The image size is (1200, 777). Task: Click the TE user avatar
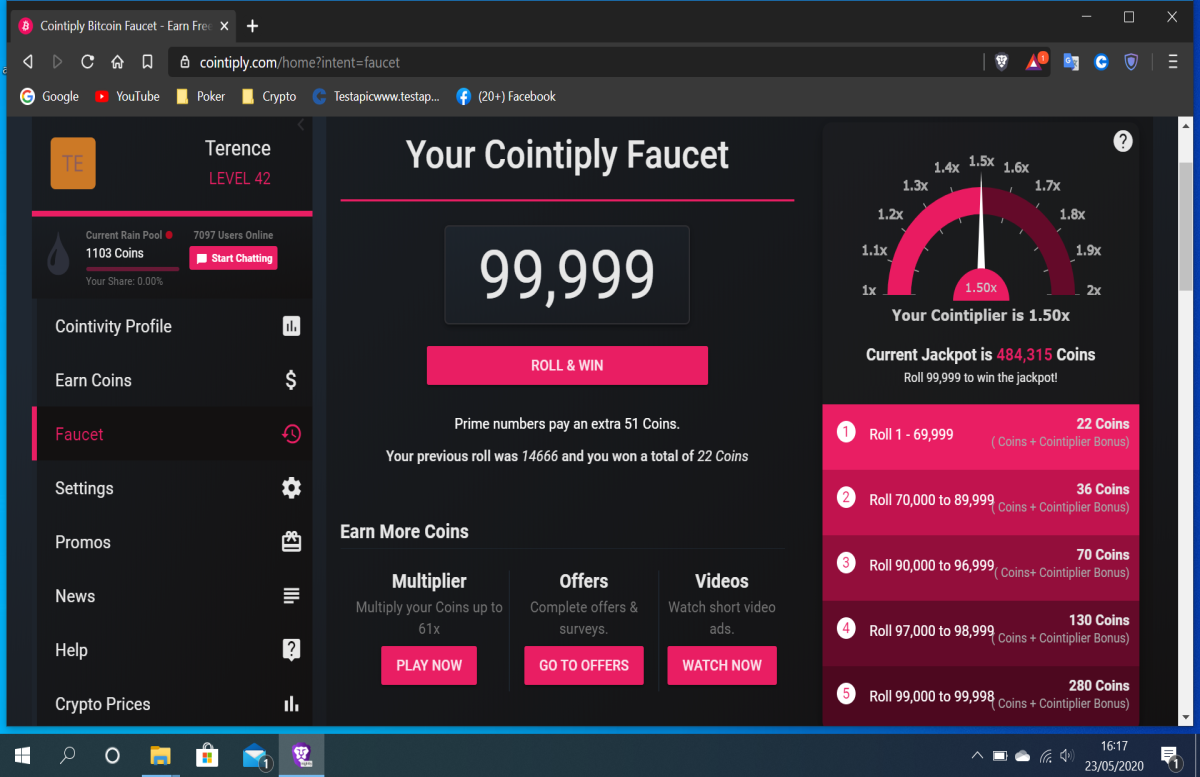73,163
